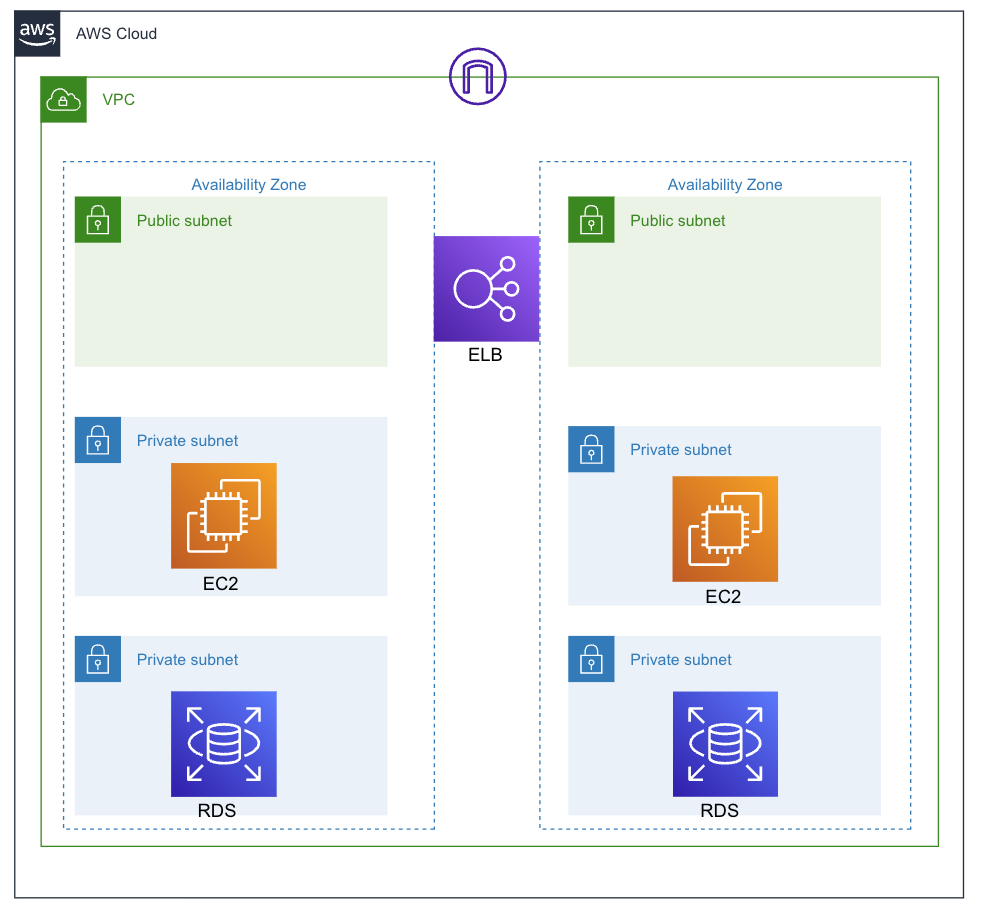Click the EC2 icon in right Availability Zone
985x913 pixels.
pos(725,529)
